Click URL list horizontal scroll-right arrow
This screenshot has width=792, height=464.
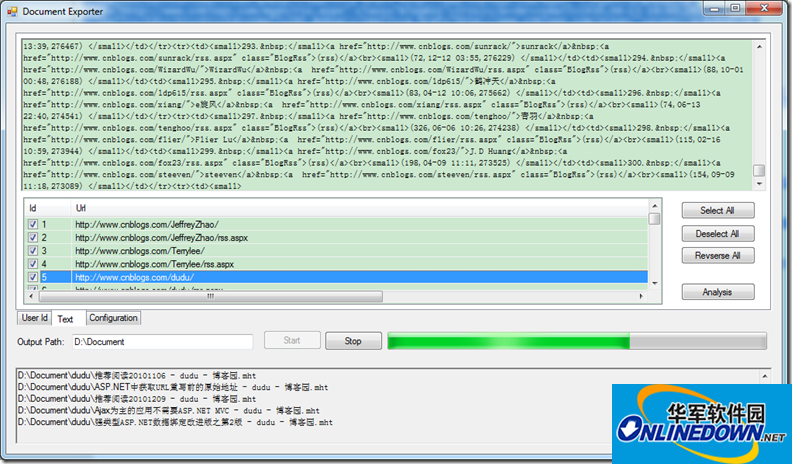point(641,296)
